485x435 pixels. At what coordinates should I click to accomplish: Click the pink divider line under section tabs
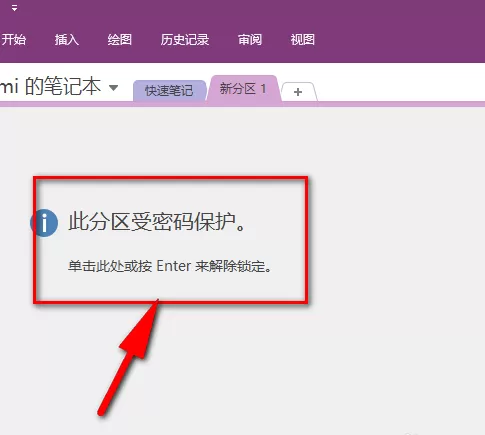point(242,104)
